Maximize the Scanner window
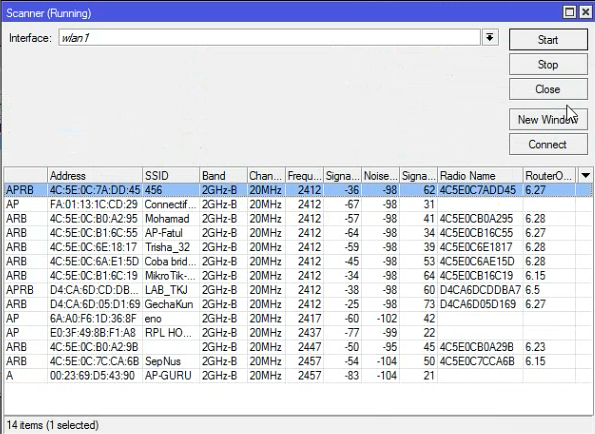595x434 pixels. click(569, 13)
